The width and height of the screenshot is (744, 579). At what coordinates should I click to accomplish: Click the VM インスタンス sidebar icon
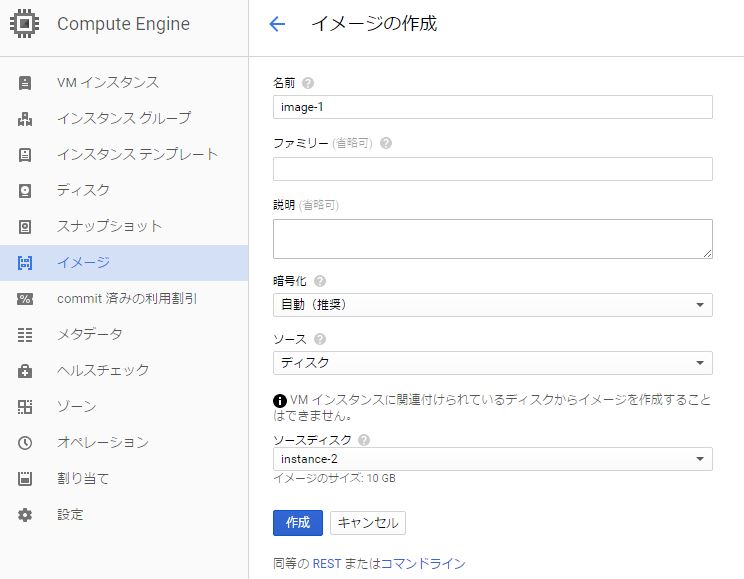pyautogui.click(x=25, y=83)
